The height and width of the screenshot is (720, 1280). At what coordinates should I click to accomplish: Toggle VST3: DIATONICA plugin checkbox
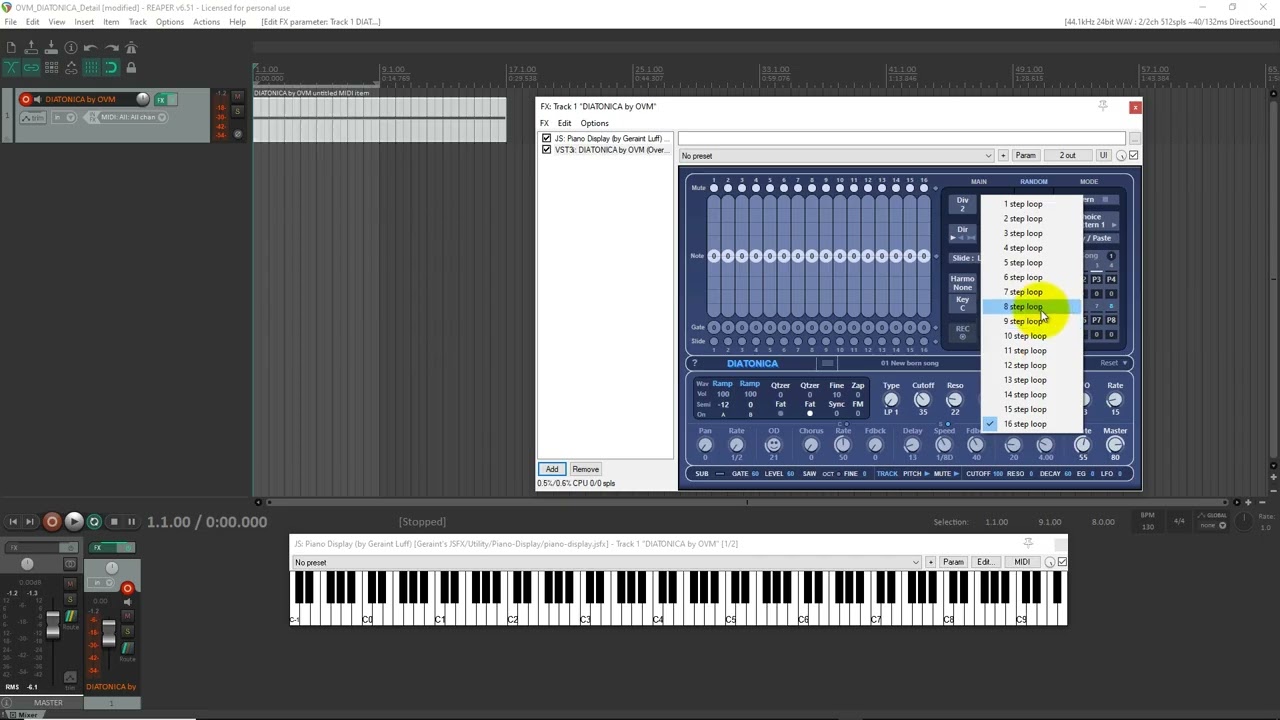click(x=546, y=150)
